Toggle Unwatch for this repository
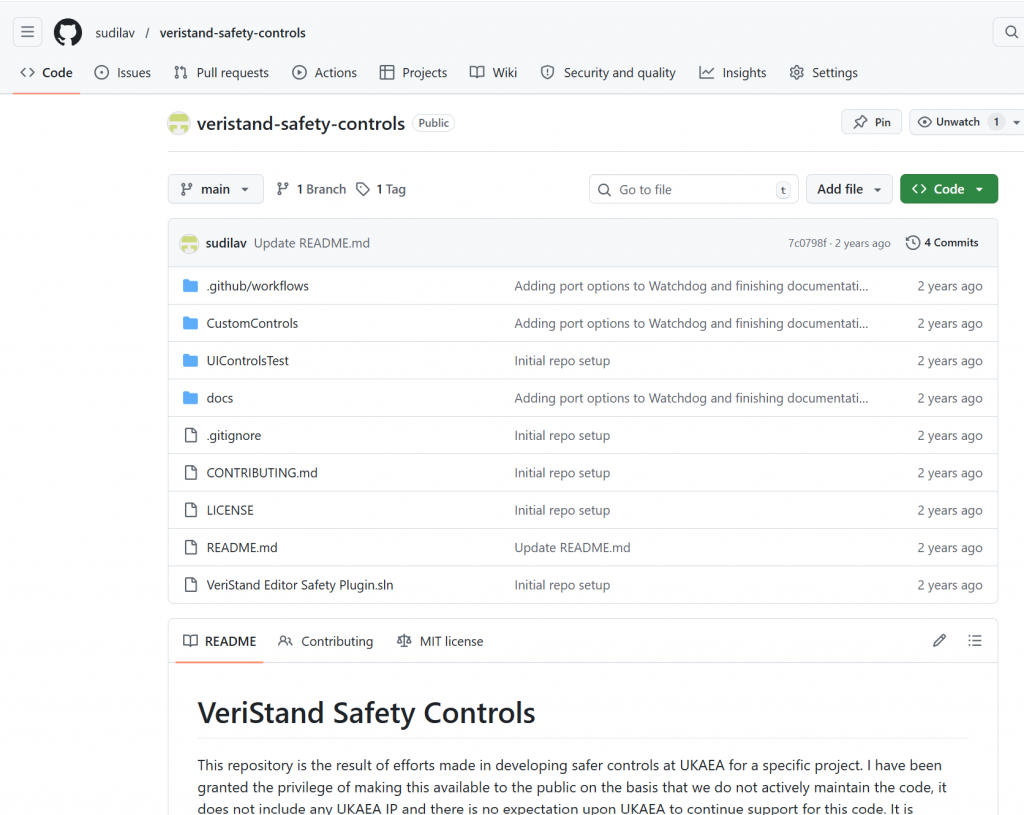Screen dimensions: 1024x815 click(950, 122)
